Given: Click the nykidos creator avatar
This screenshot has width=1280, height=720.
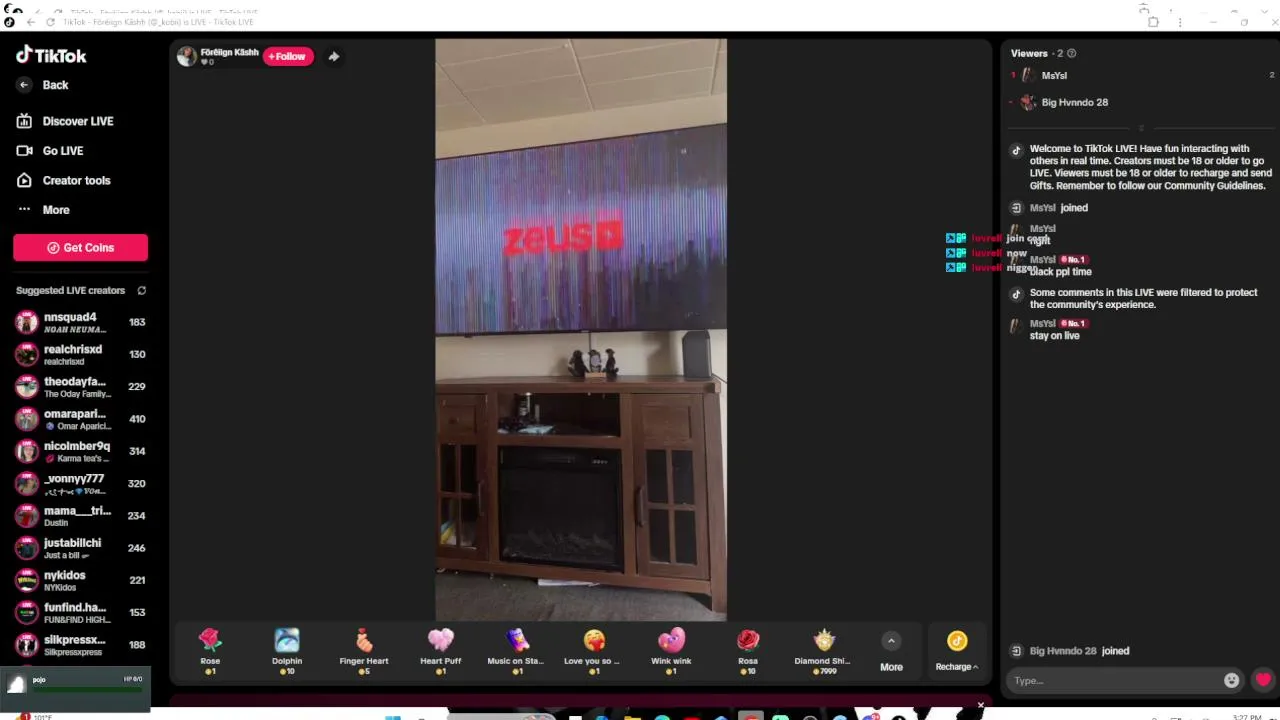Looking at the screenshot, I should pyautogui.click(x=27, y=580).
